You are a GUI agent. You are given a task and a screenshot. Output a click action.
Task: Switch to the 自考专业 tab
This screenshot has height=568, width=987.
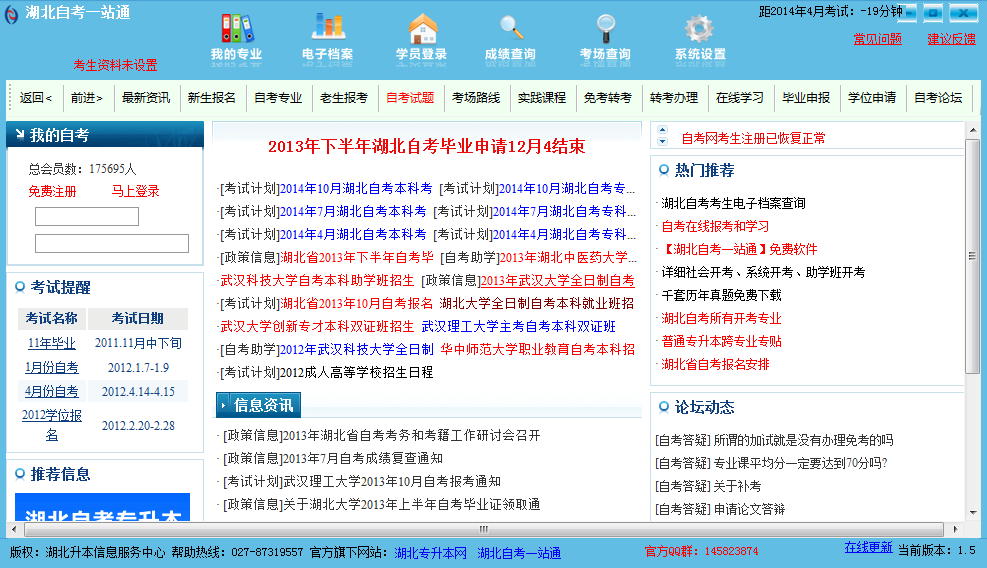tap(278, 98)
